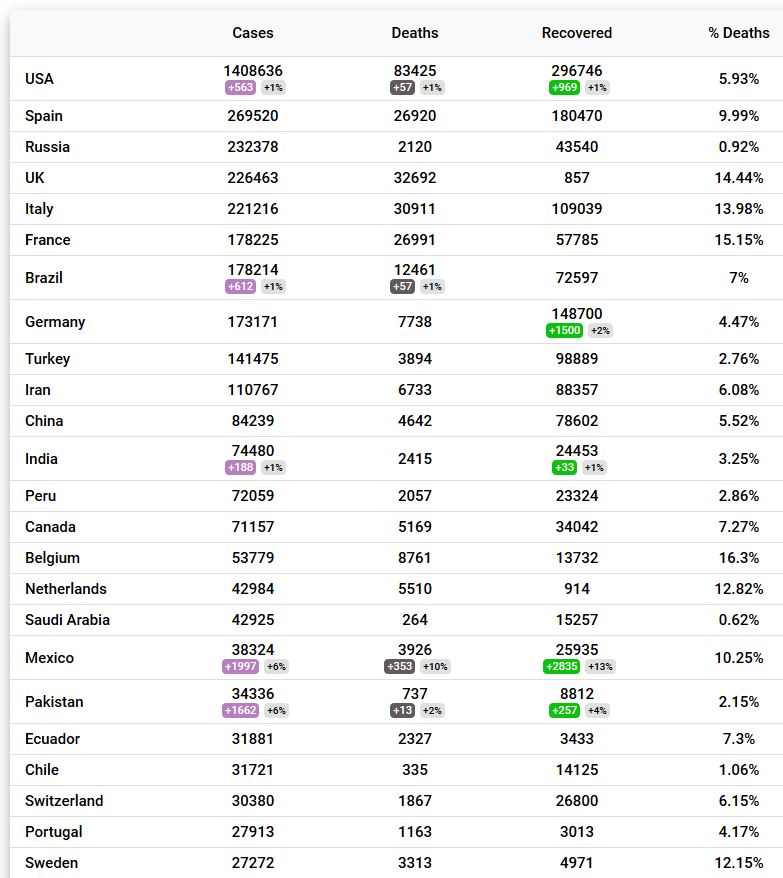
Task: Click the Sweden country row
Action: (x=396, y=863)
